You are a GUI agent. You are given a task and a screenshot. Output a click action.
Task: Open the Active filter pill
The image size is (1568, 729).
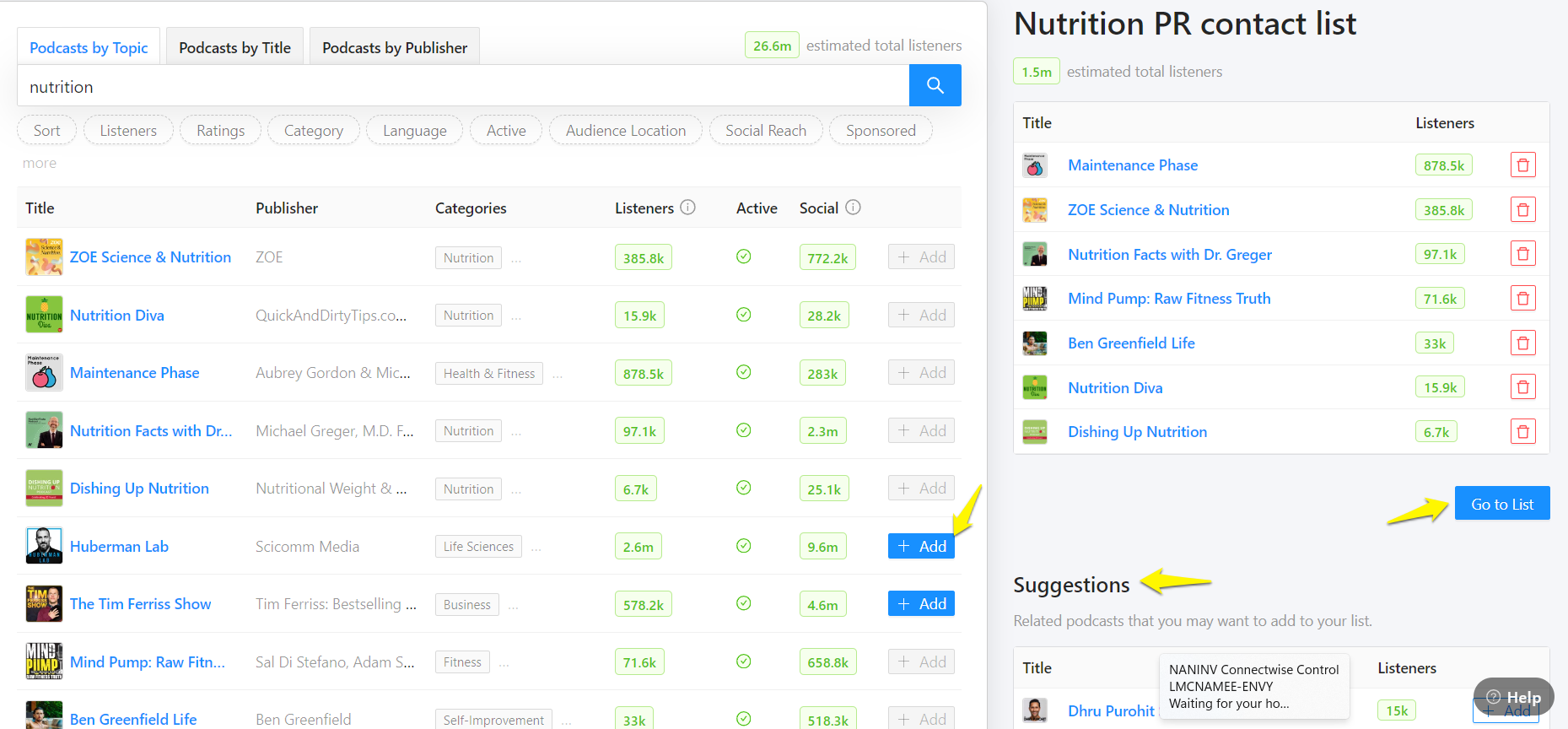point(506,130)
